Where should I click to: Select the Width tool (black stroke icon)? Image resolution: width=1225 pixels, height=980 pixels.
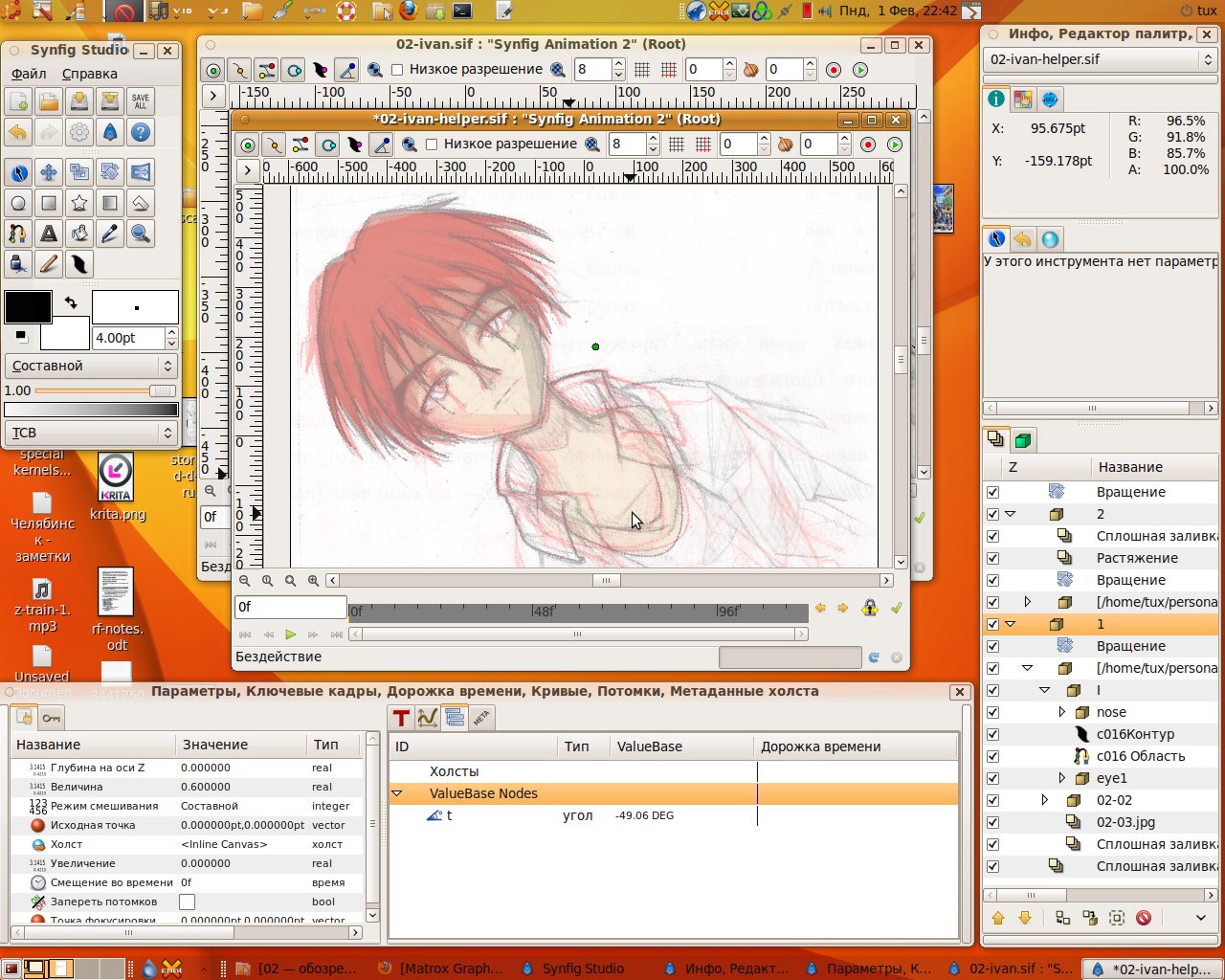pos(79,264)
